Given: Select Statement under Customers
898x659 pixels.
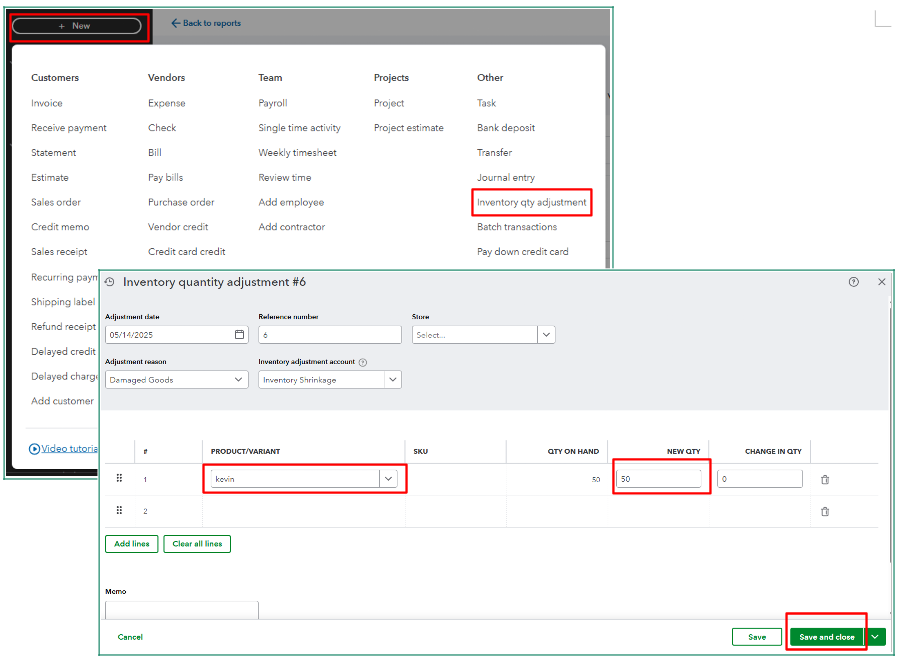Looking at the screenshot, I should (x=53, y=153).
